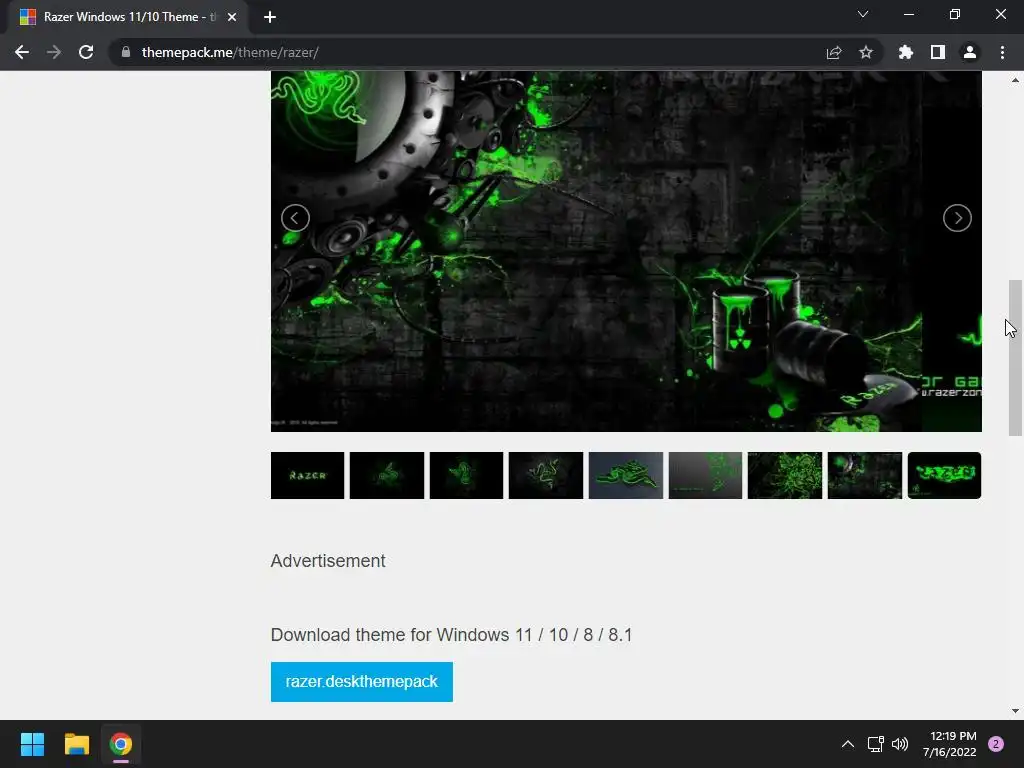Select the eighth barrels wallpaper thumbnail
The image size is (1024, 768).
point(865,475)
